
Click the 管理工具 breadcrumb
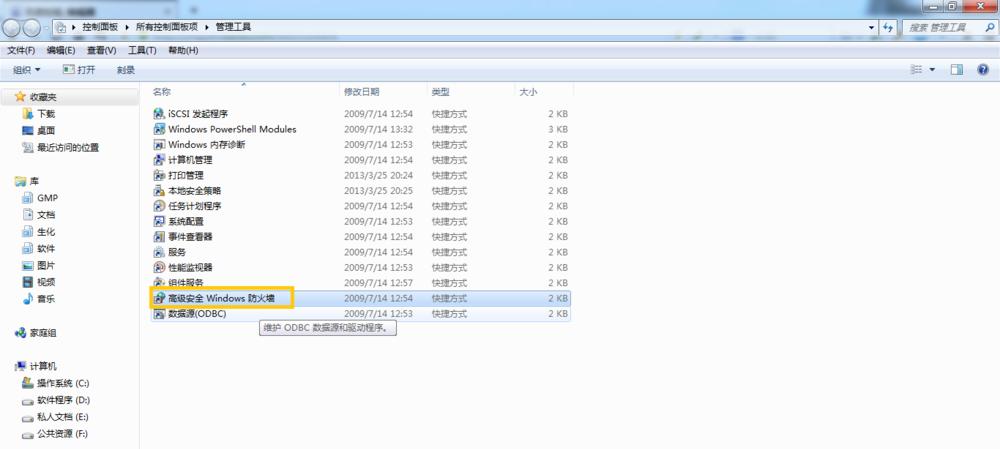[x=233, y=27]
